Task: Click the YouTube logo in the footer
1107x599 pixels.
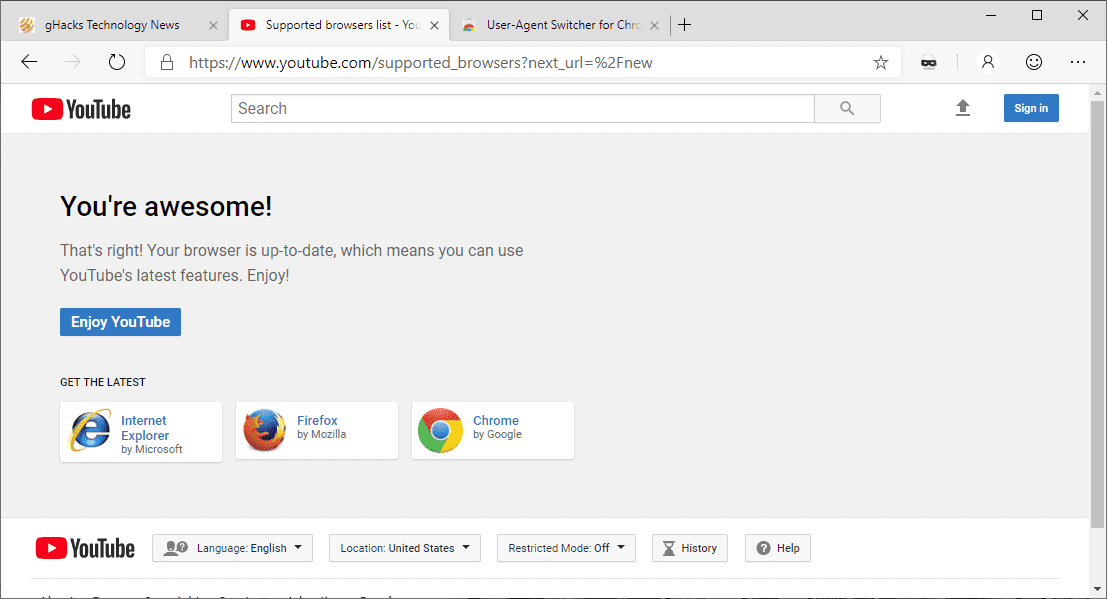Action: point(85,548)
